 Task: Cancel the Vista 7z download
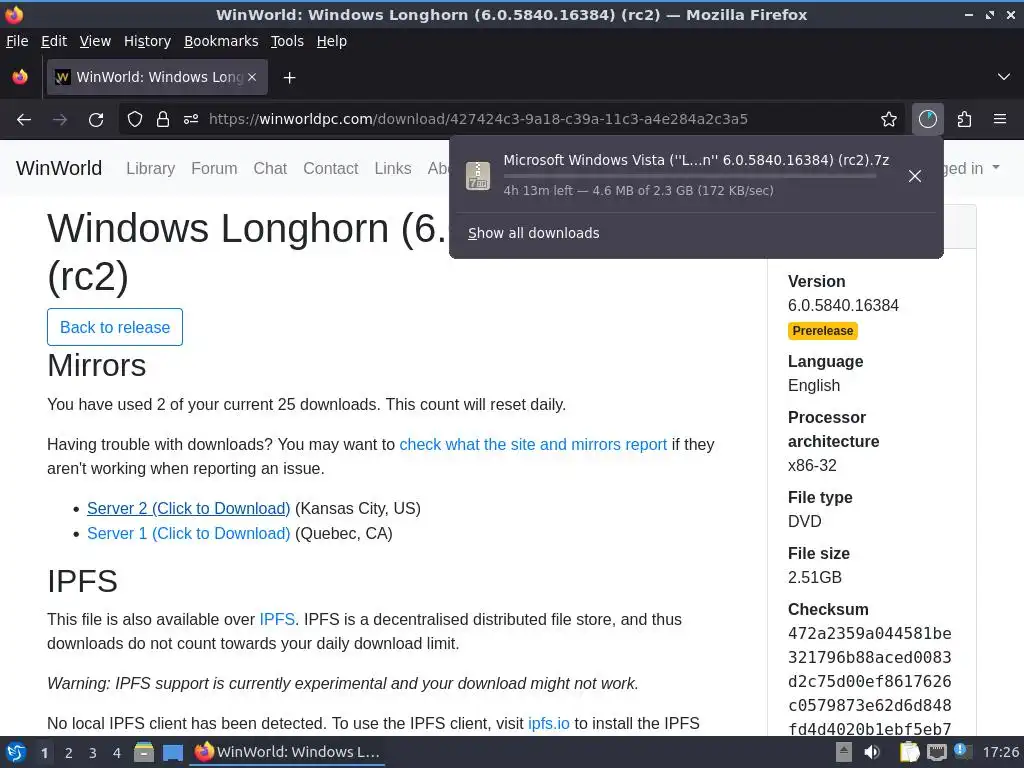point(915,176)
